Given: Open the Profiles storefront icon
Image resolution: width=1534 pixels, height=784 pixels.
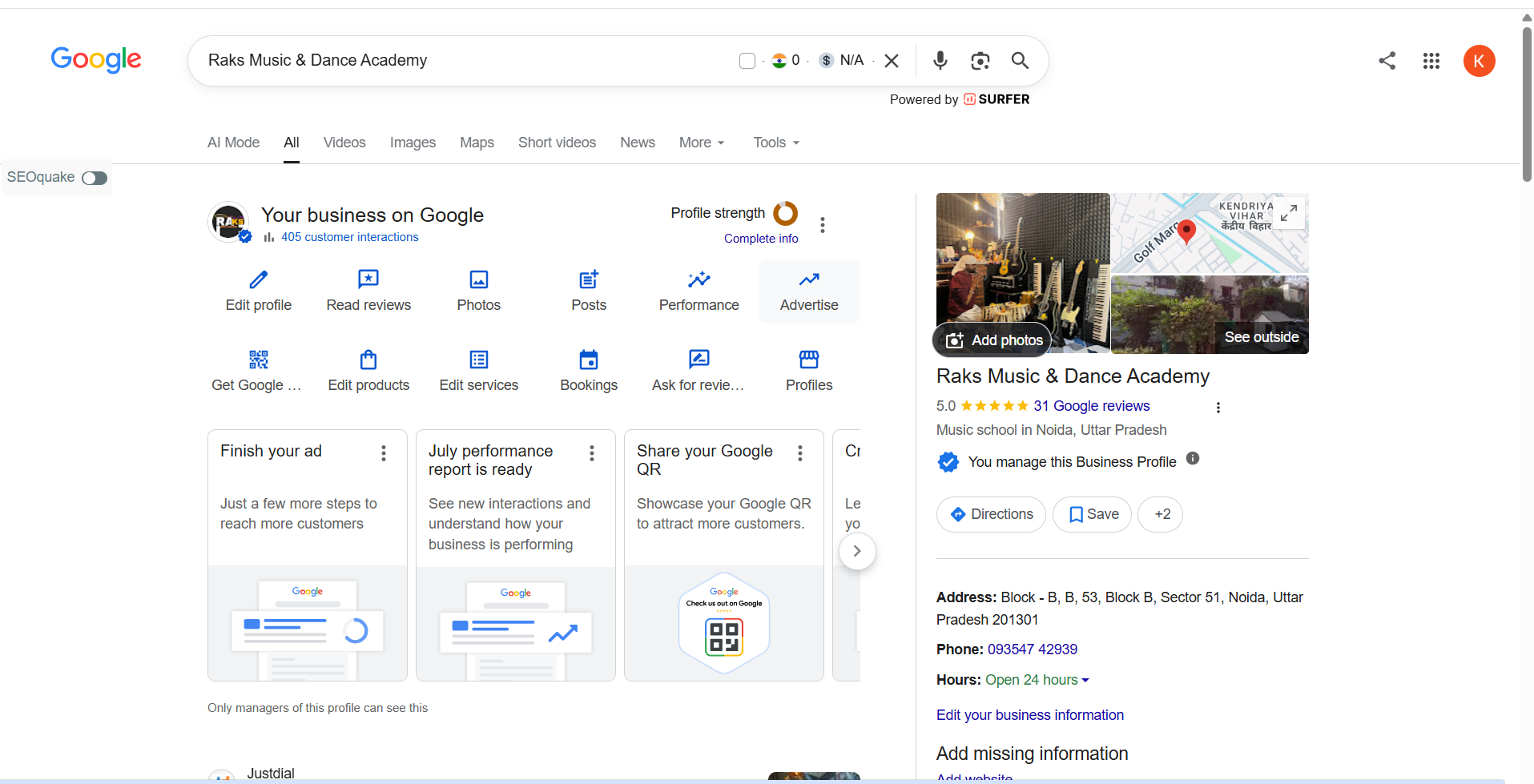Looking at the screenshot, I should click(809, 359).
